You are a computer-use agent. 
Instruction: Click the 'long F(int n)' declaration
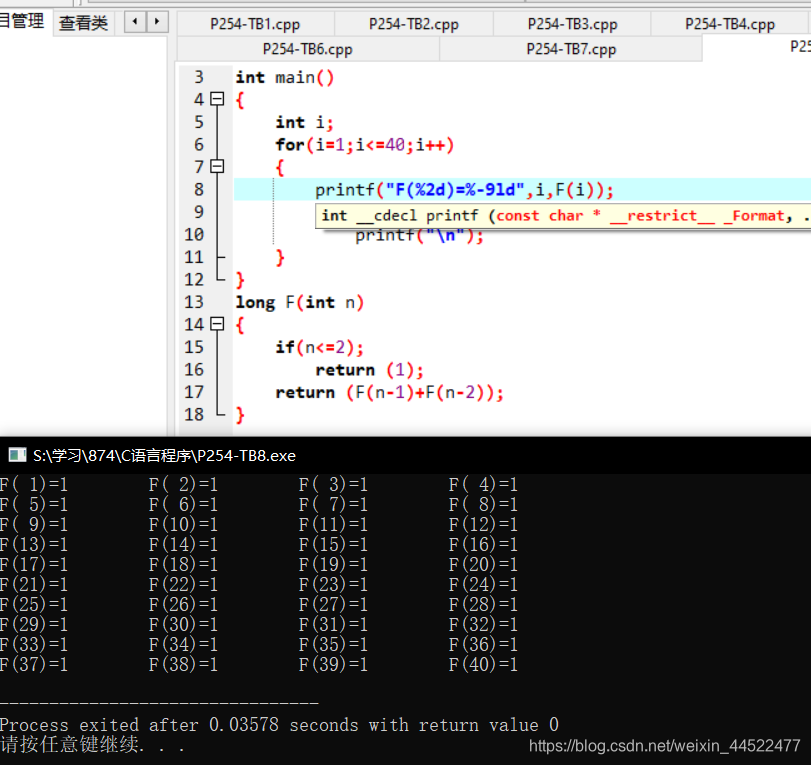pyautogui.click(x=300, y=302)
